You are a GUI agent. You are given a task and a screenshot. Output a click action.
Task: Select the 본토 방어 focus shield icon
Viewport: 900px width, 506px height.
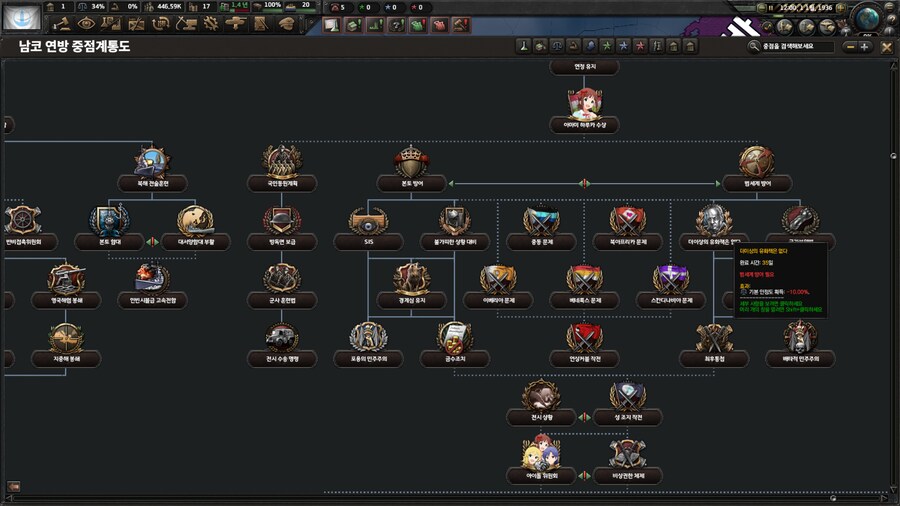pos(410,162)
